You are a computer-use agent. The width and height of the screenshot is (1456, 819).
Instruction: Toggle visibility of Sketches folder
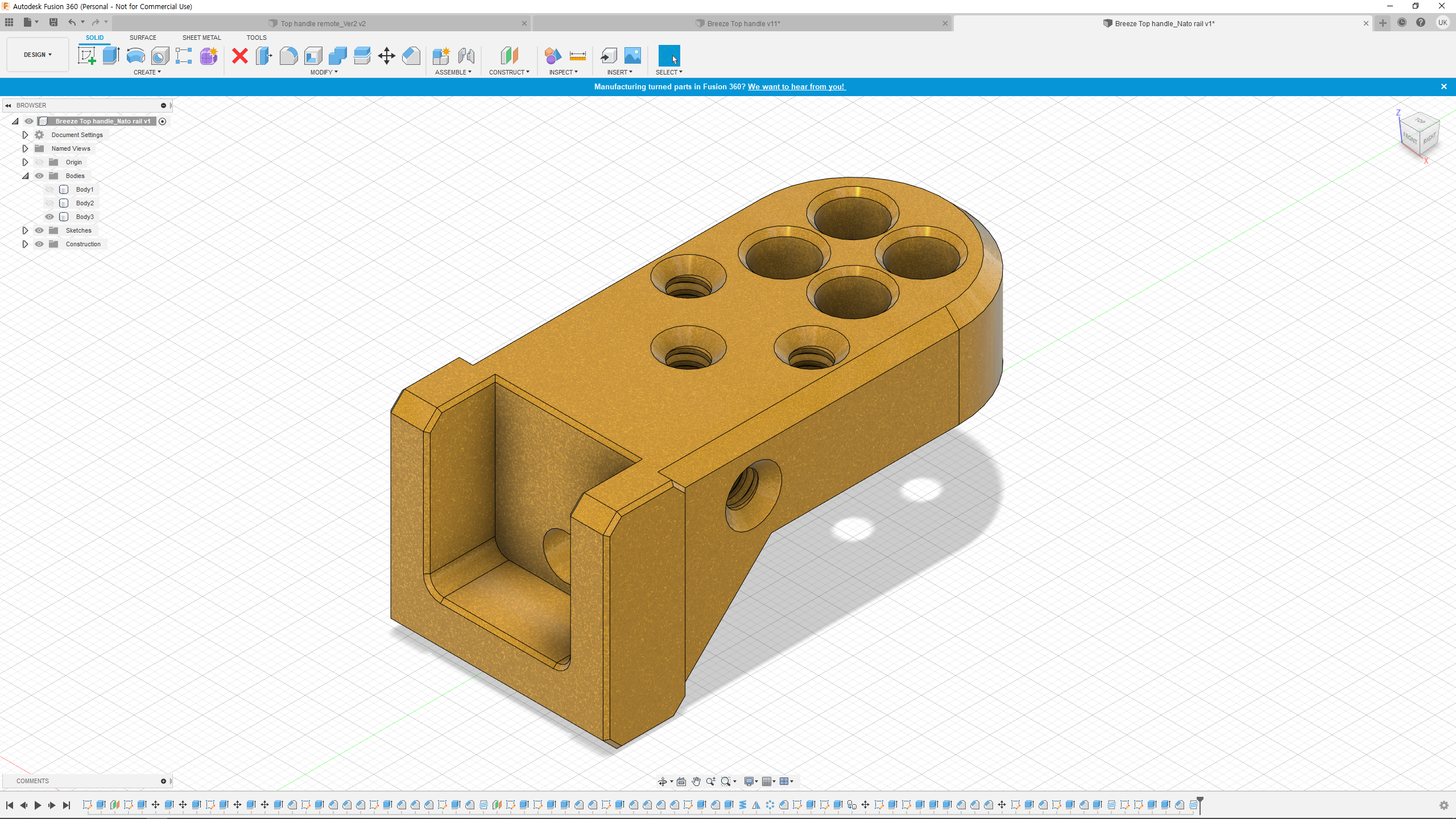(39, 230)
